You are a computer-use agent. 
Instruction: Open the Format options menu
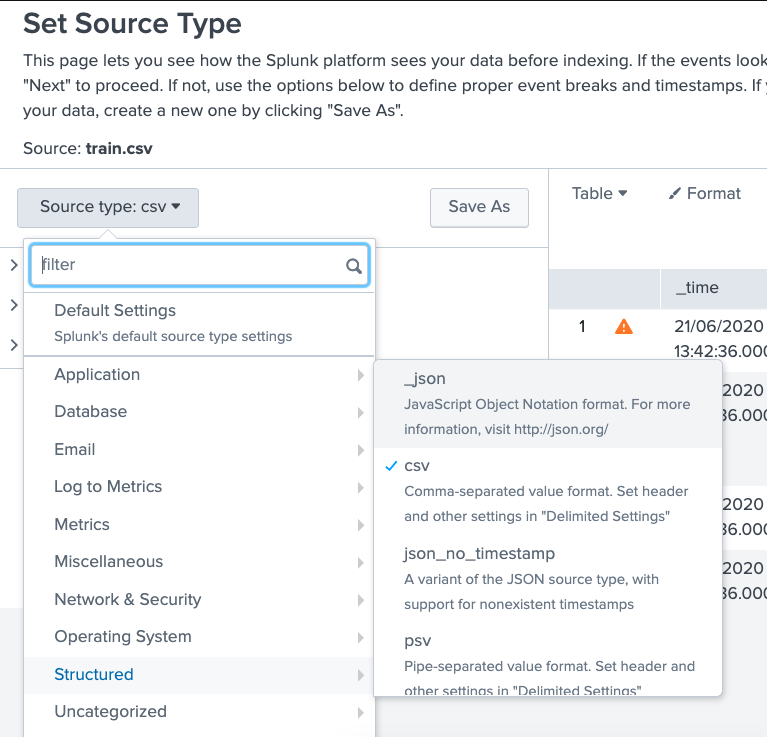[x=704, y=194]
